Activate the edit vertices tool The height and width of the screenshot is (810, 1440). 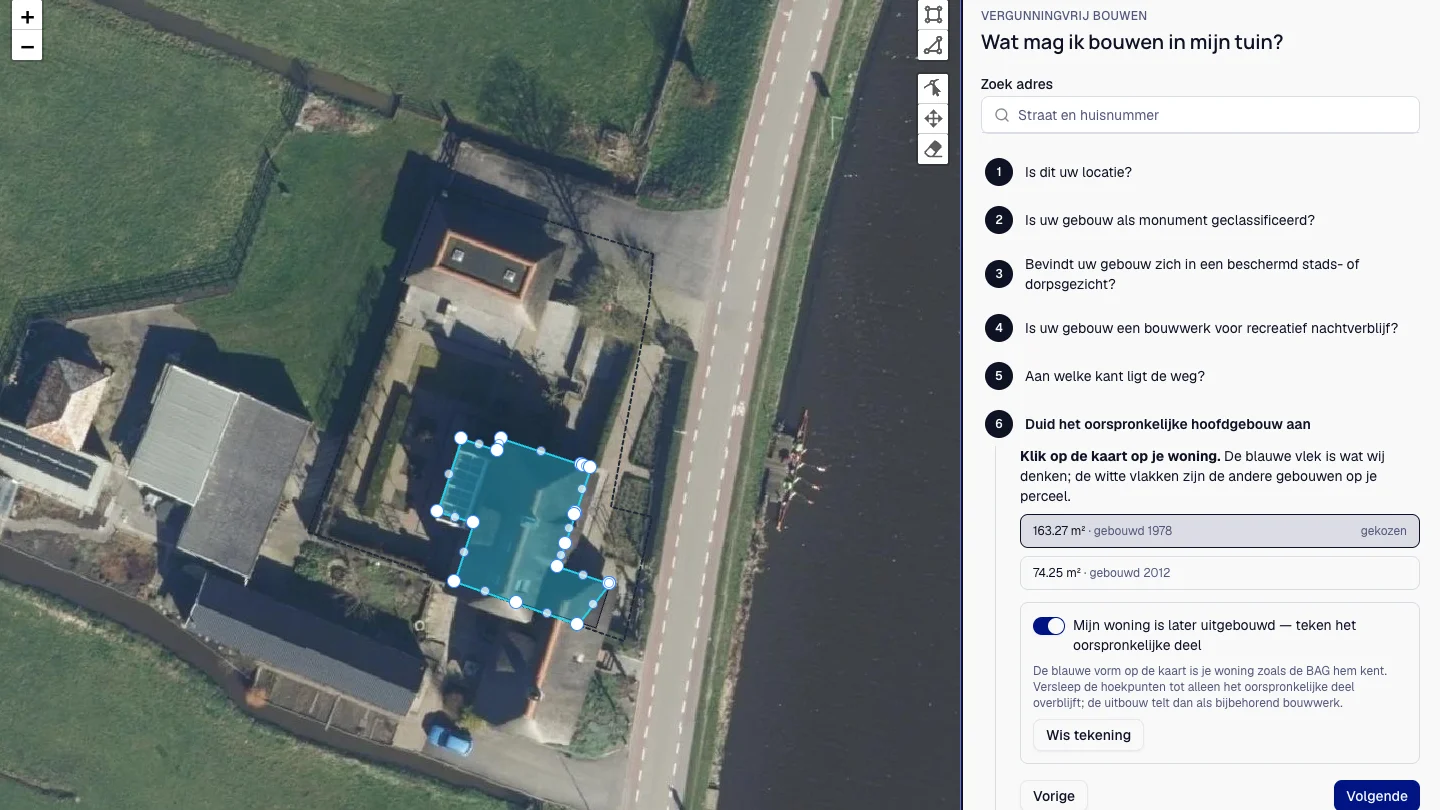[x=933, y=87]
